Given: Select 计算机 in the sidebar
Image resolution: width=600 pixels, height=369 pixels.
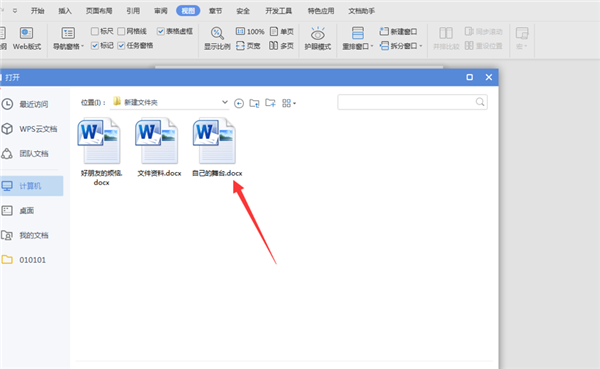Looking at the screenshot, I should pos(31,186).
